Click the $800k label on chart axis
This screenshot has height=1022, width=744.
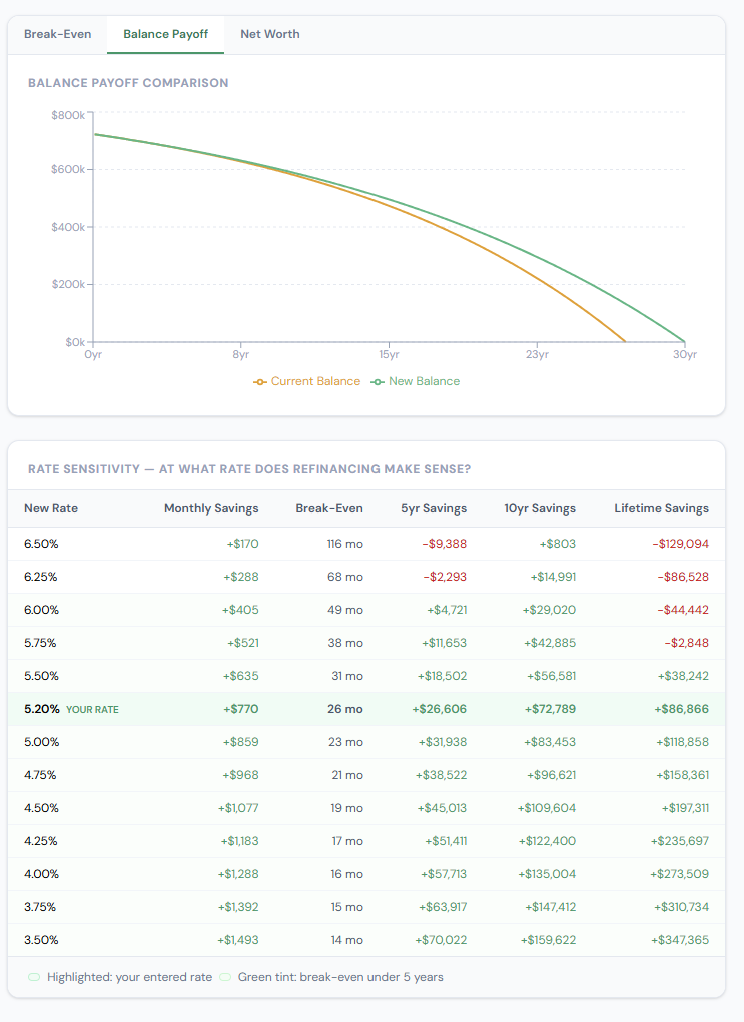pyautogui.click(x=67, y=116)
